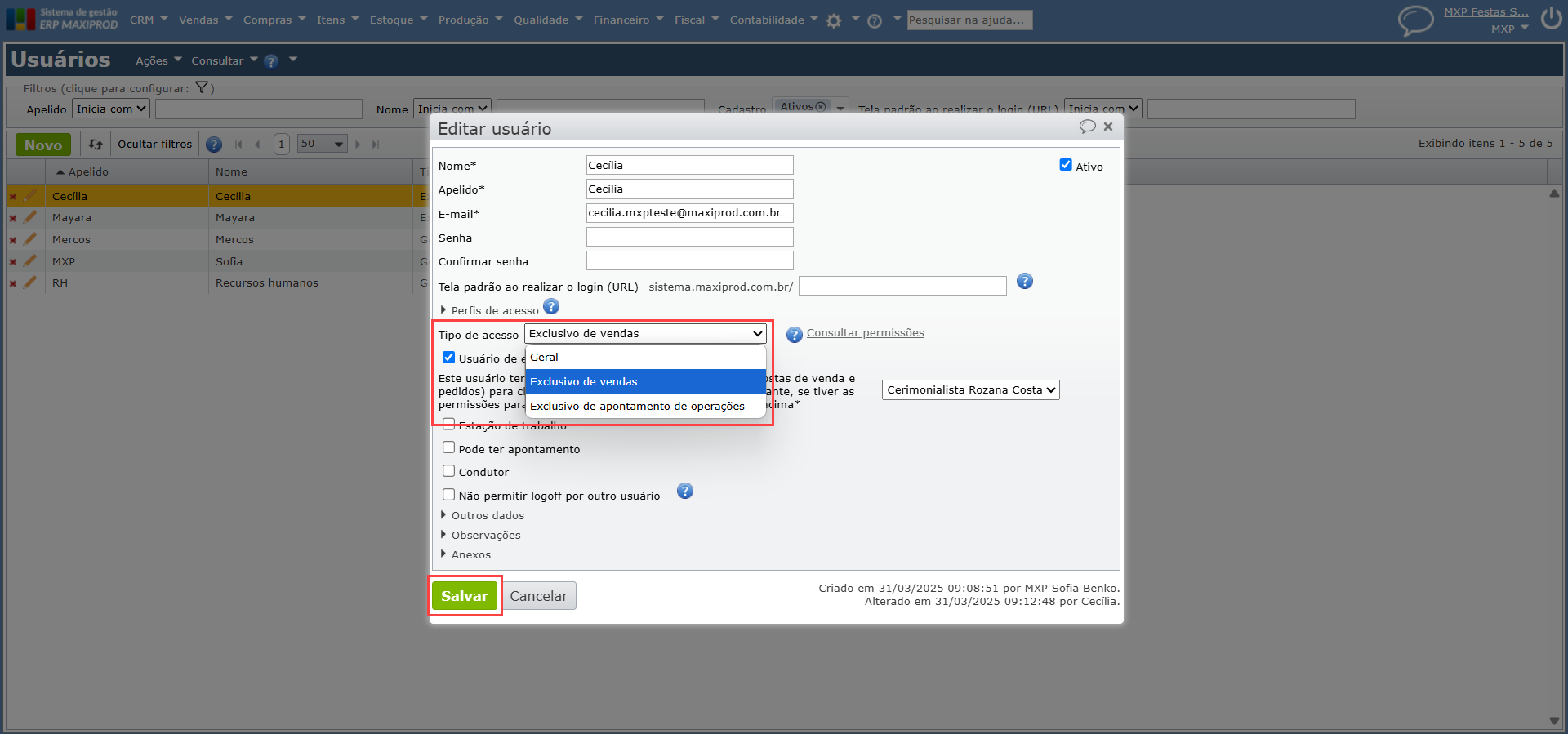
Task: Enable Estação de trabalho checkbox
Action: tap(448, 424)
